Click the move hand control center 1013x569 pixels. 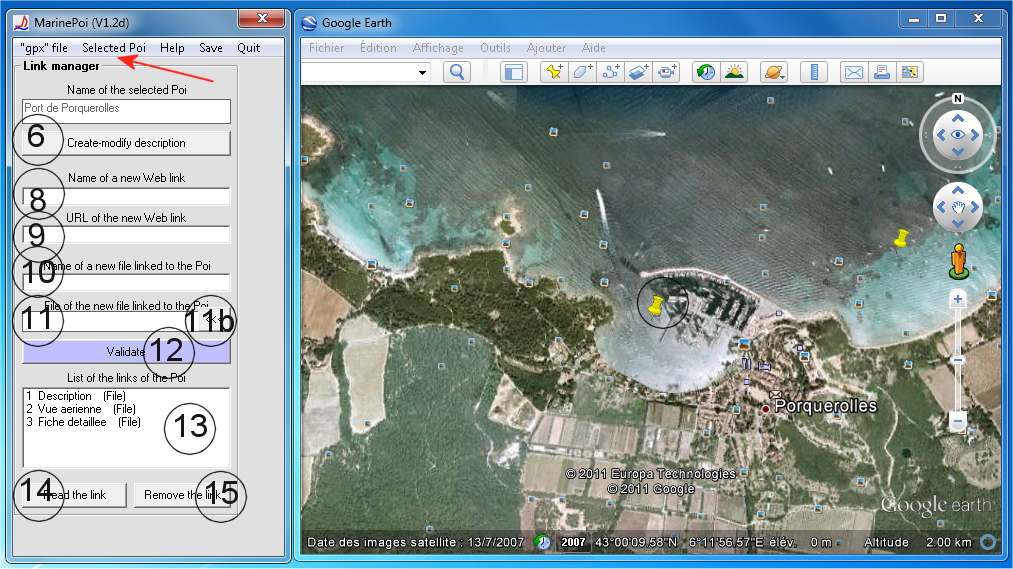point(957,207)
